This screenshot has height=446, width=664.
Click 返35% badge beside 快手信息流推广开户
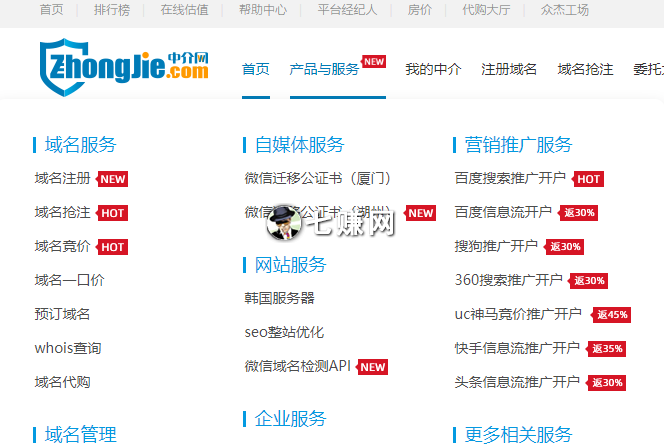click(x=606, y=349)
